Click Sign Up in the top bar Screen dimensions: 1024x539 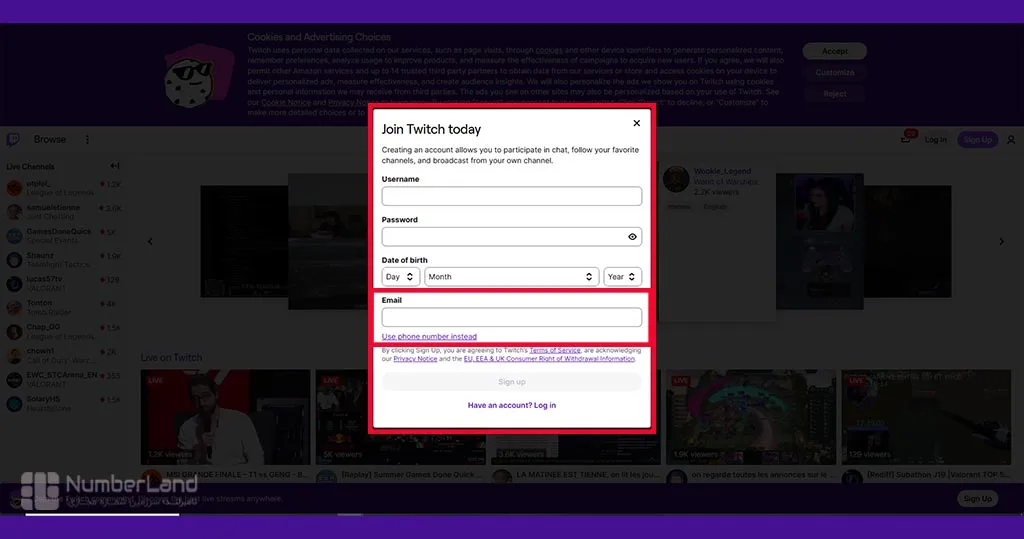coord(978,140)
